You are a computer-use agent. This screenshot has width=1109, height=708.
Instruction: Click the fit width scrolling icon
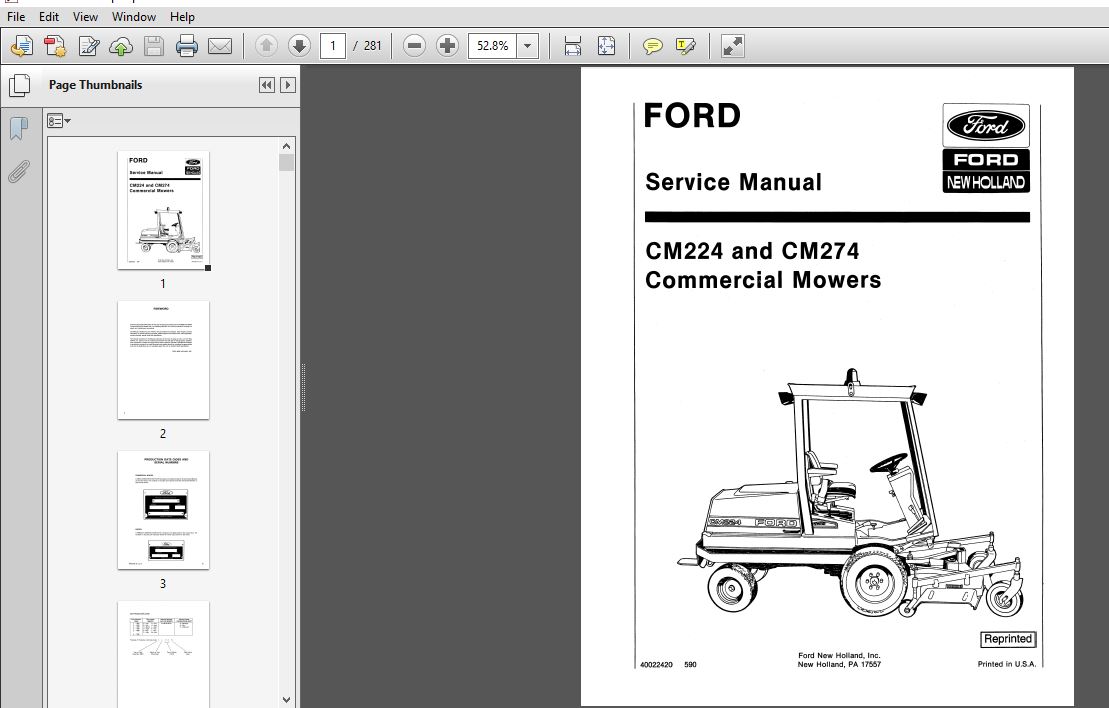pos(572,47)
